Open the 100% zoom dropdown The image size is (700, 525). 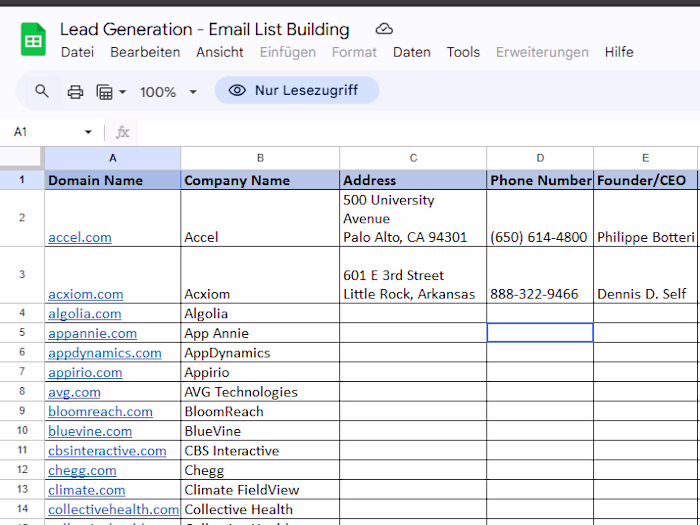(168, 92)
